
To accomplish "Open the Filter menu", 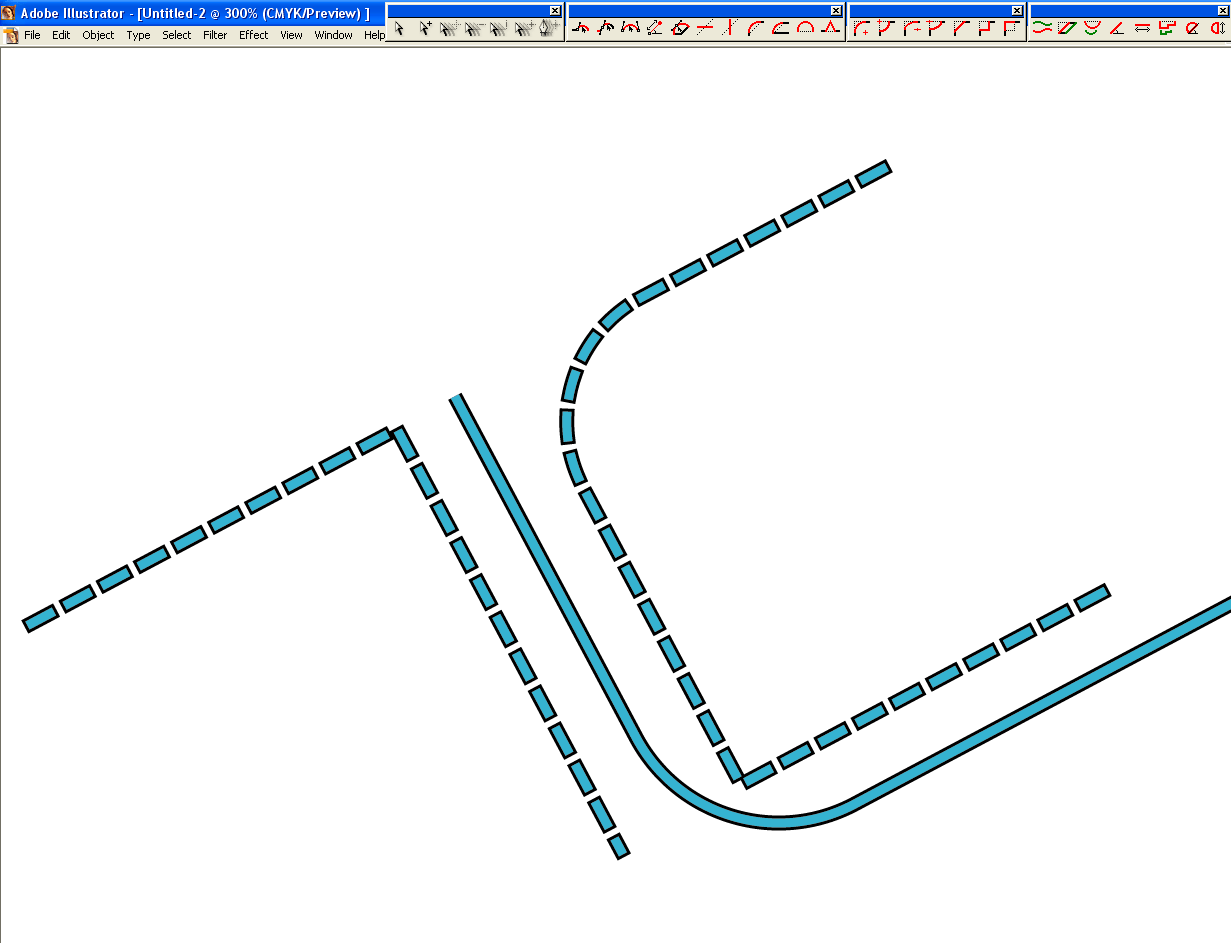I will pos(215,35).
